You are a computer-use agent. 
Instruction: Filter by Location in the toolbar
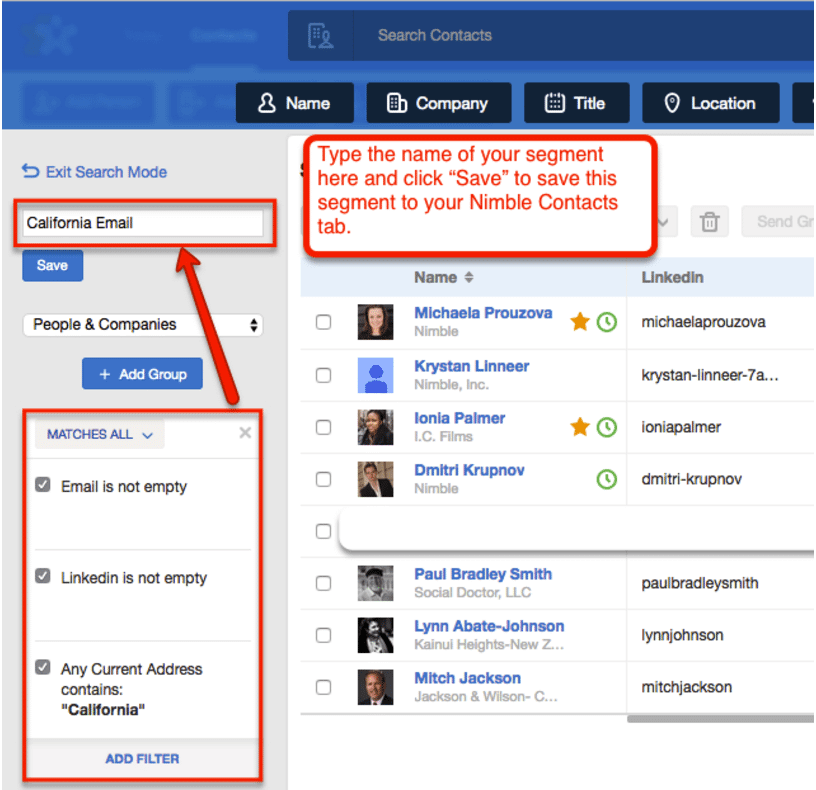710,103
